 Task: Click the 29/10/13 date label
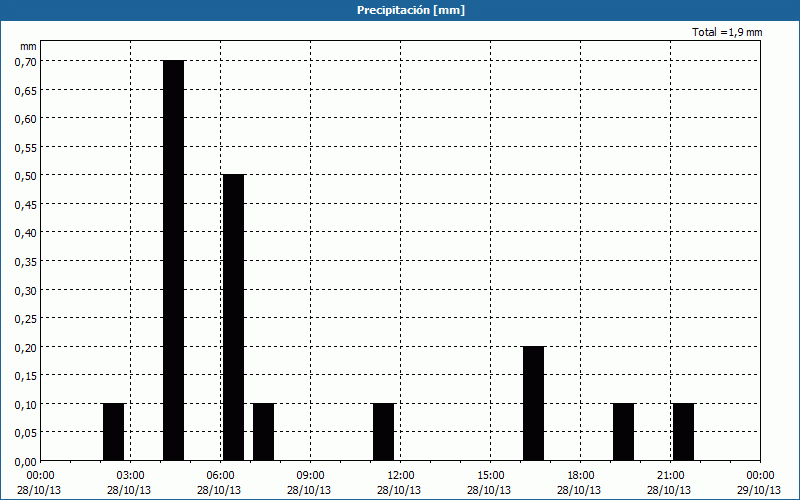pos(759,490)
